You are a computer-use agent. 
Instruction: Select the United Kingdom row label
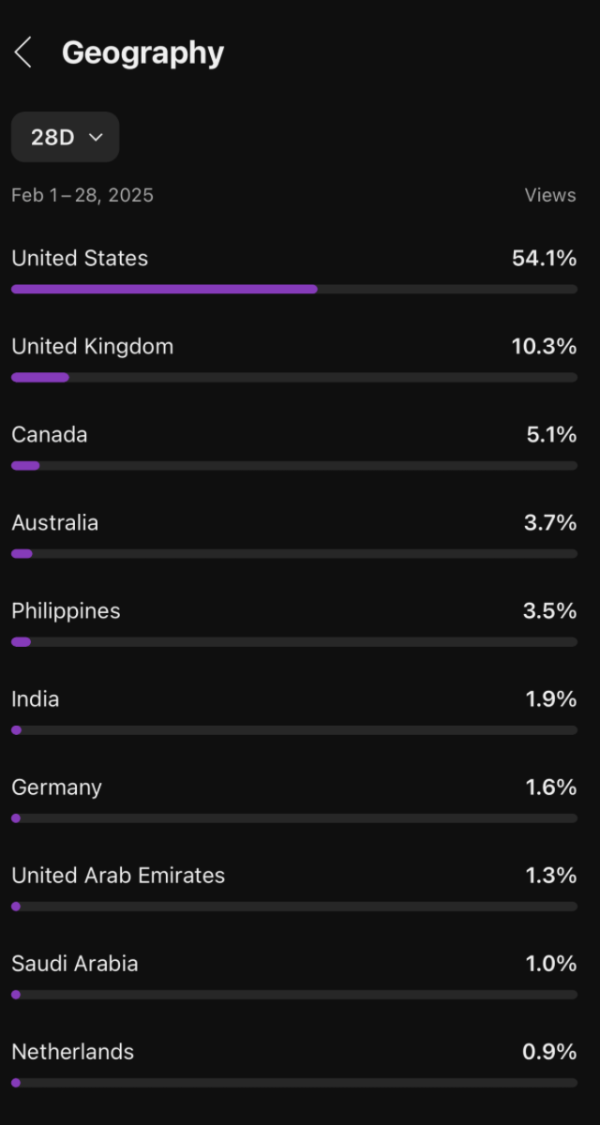coord(92,347)
